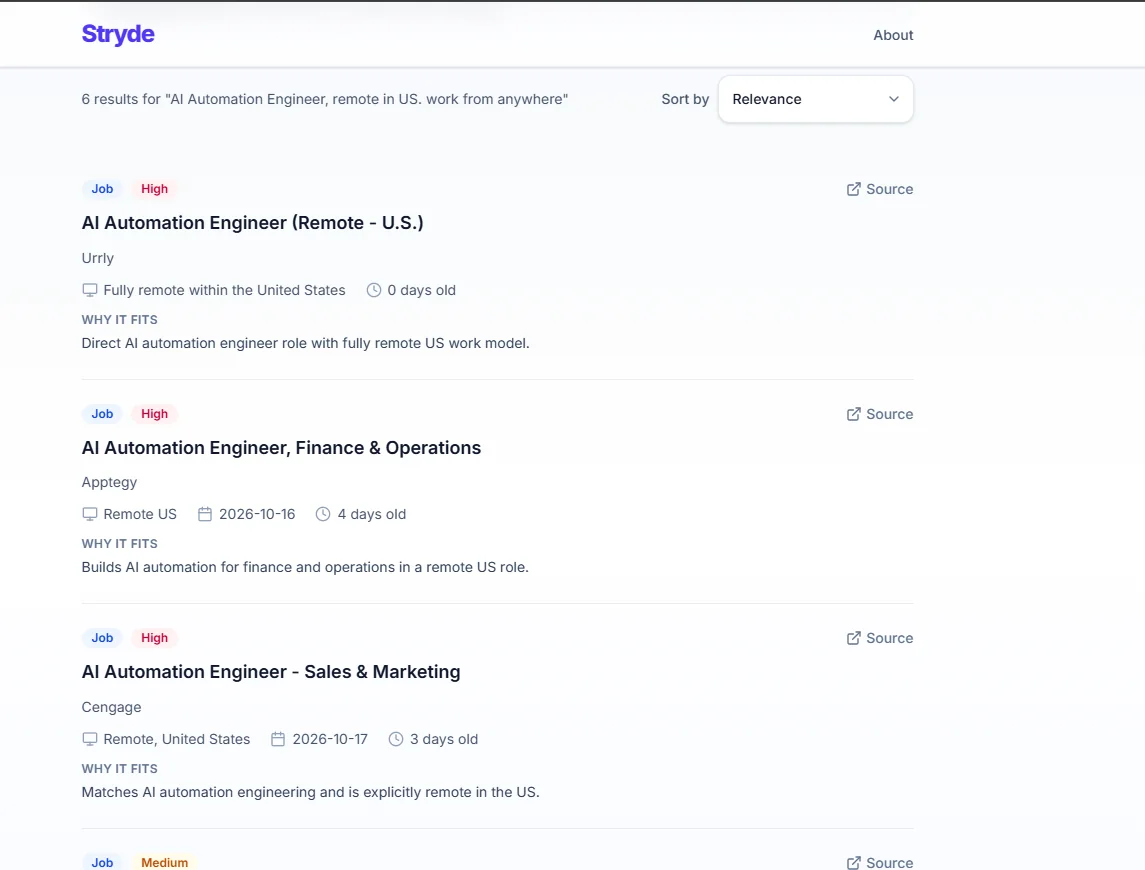Click the company name Apptegy
This screenshot has width=1145, height=870.
click(x=110, y=483)
